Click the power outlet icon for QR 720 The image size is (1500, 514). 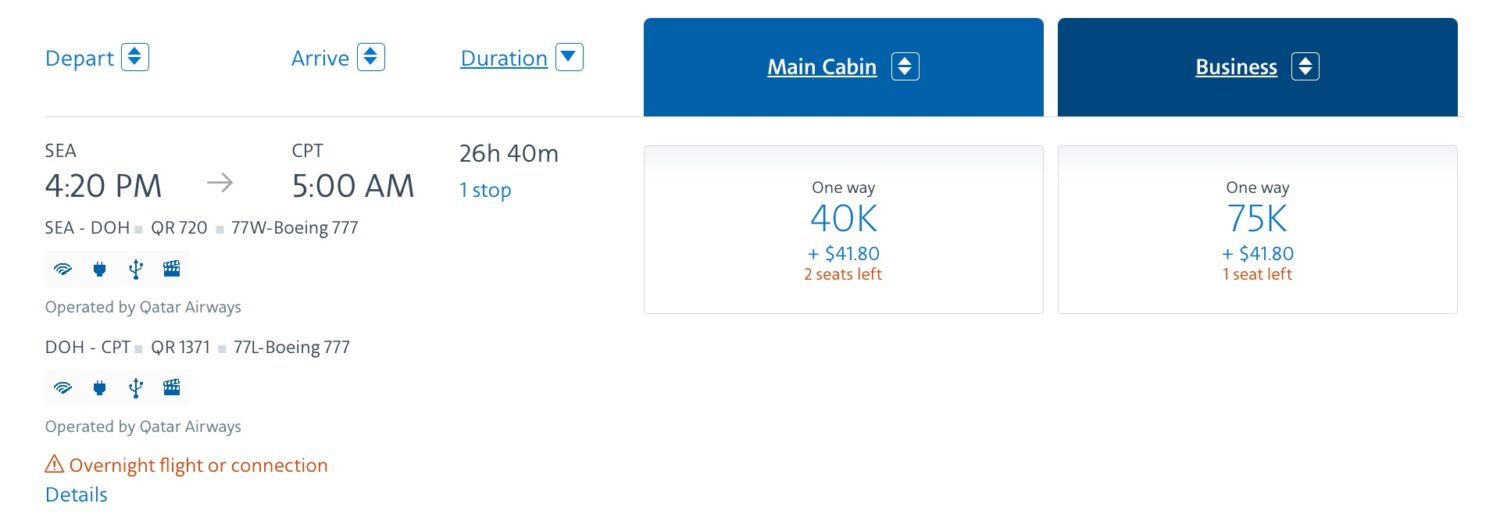(99, 269)
